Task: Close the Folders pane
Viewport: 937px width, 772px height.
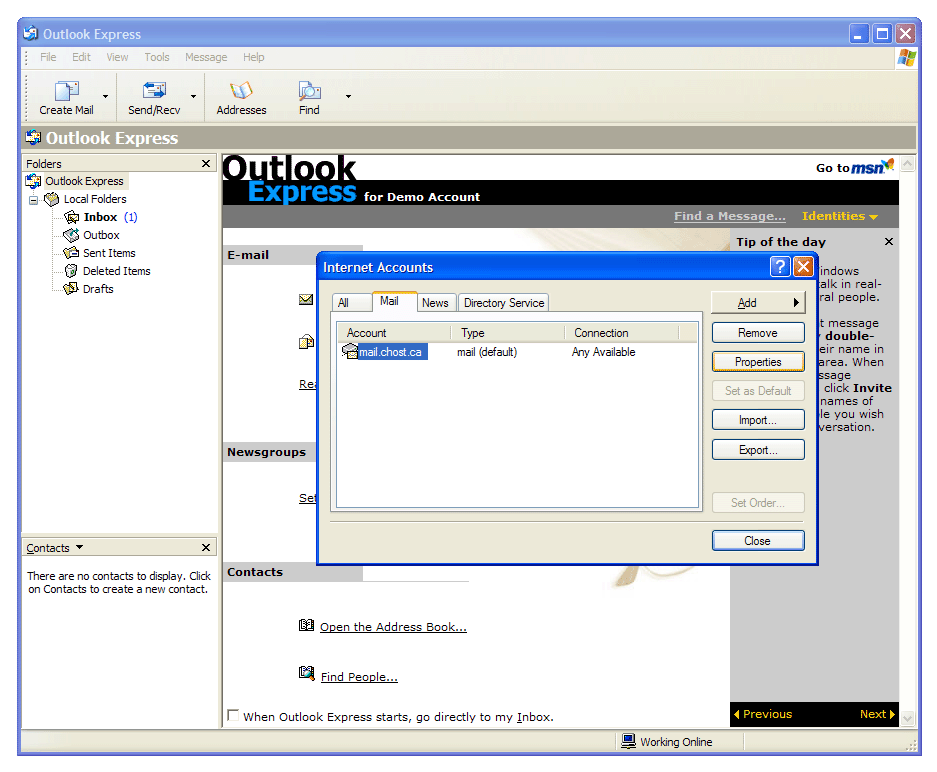Action: click(x=206, y=163)
